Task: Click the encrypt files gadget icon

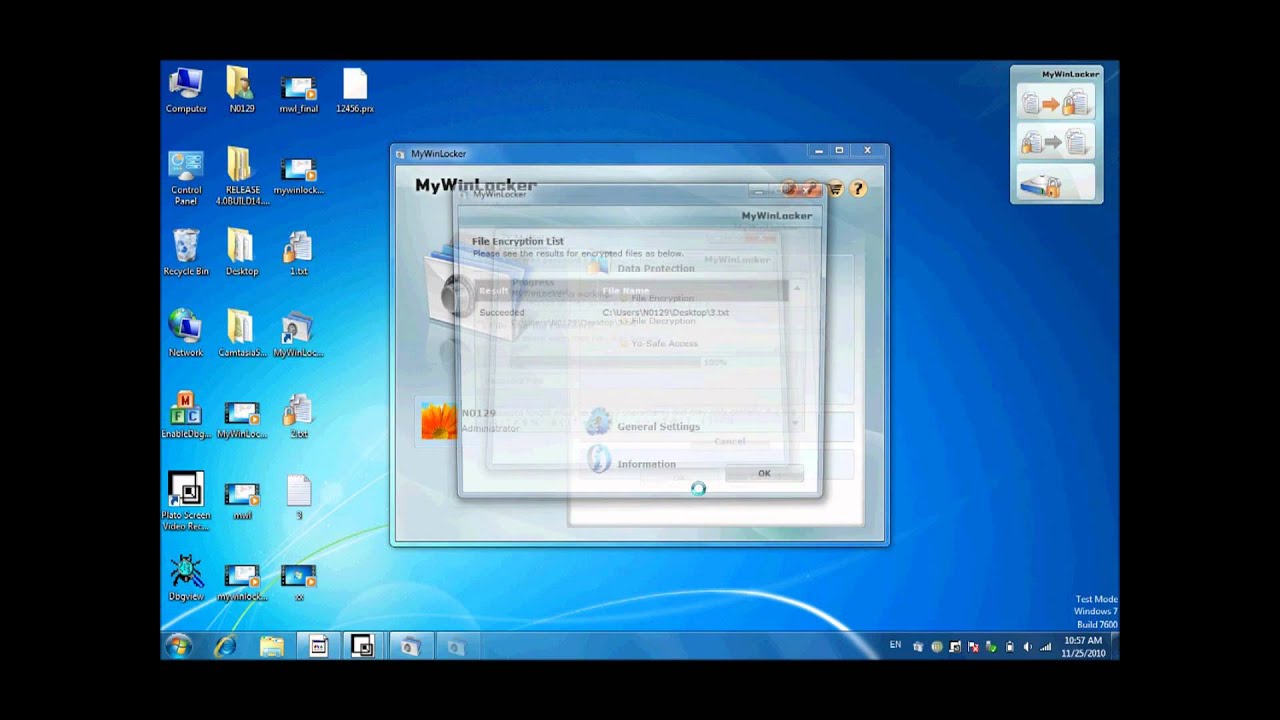Action: pos(1056,102)
